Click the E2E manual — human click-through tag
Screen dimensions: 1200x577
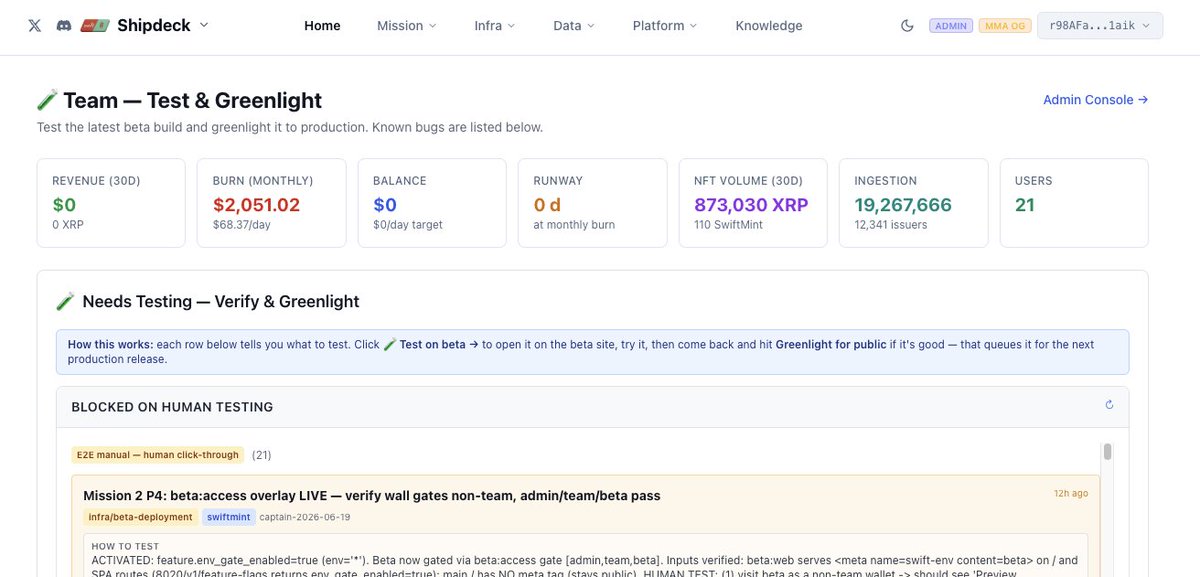[158, 455]
